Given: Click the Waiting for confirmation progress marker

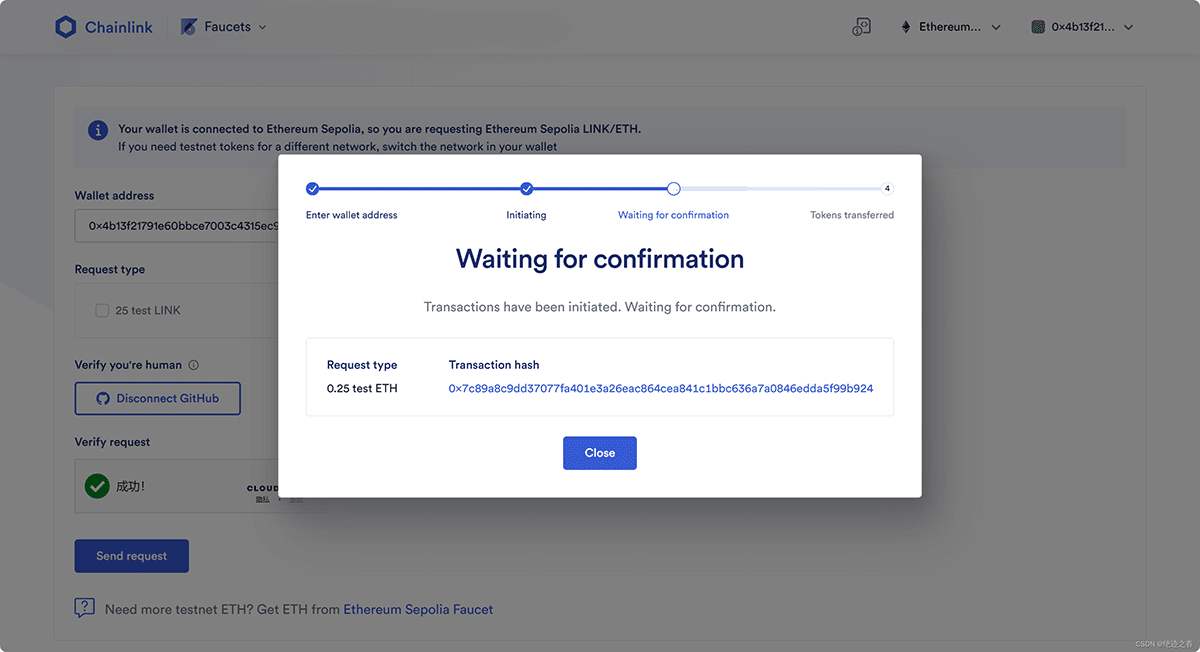Looking at the screenshot, I should click(674, 189).
